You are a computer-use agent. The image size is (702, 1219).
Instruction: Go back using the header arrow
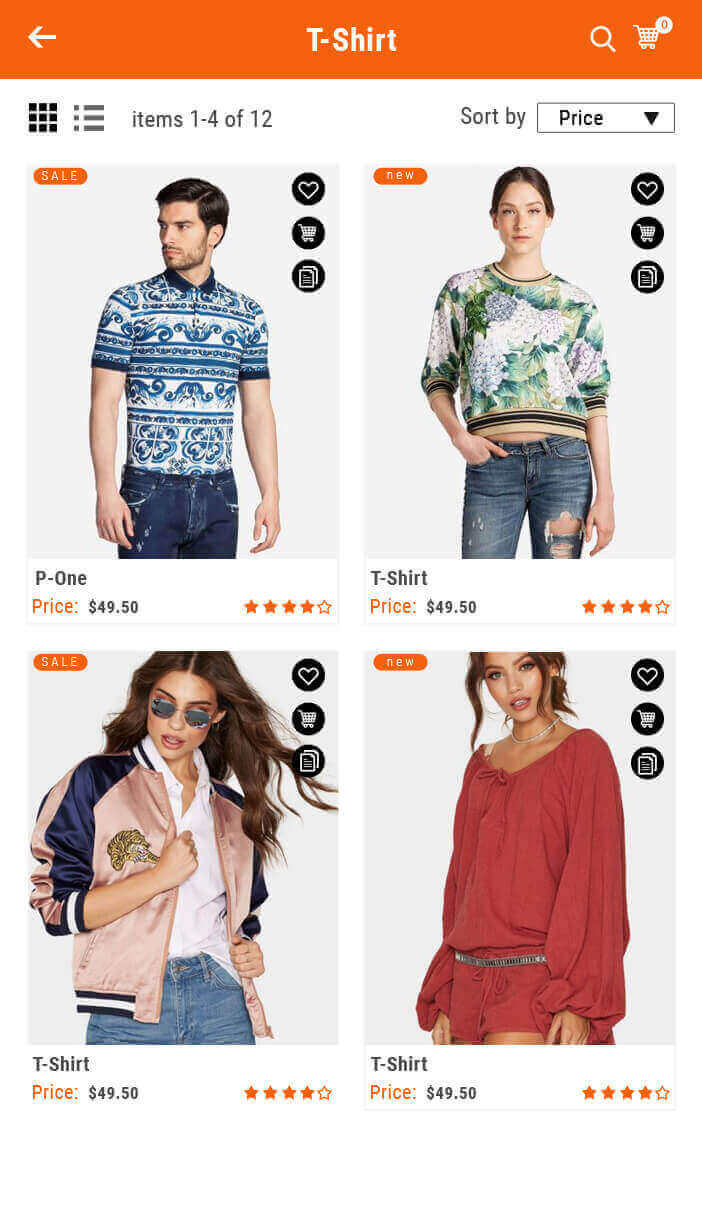point(42,38)
